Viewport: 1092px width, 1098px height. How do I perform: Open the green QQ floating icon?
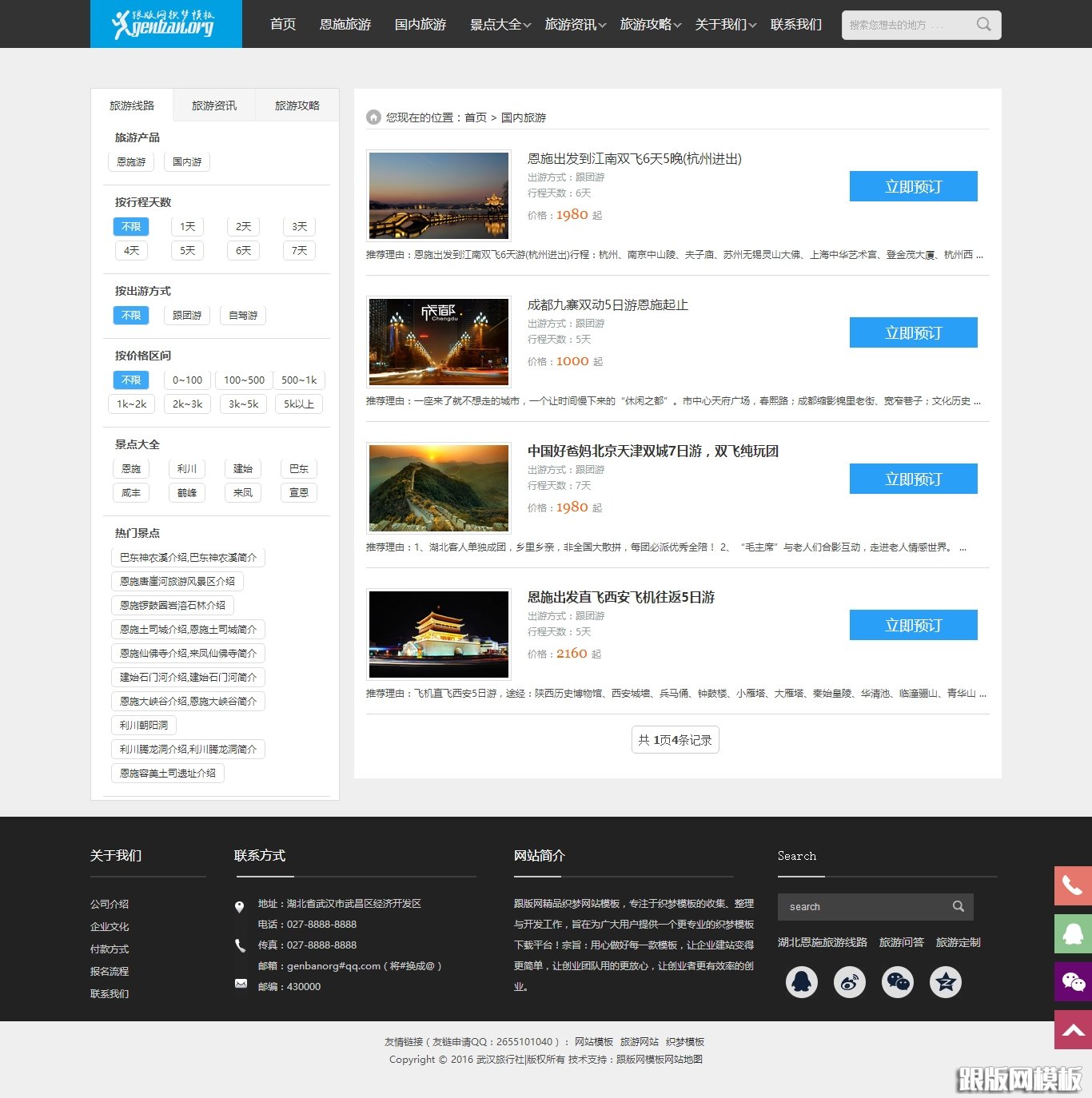1073,933
